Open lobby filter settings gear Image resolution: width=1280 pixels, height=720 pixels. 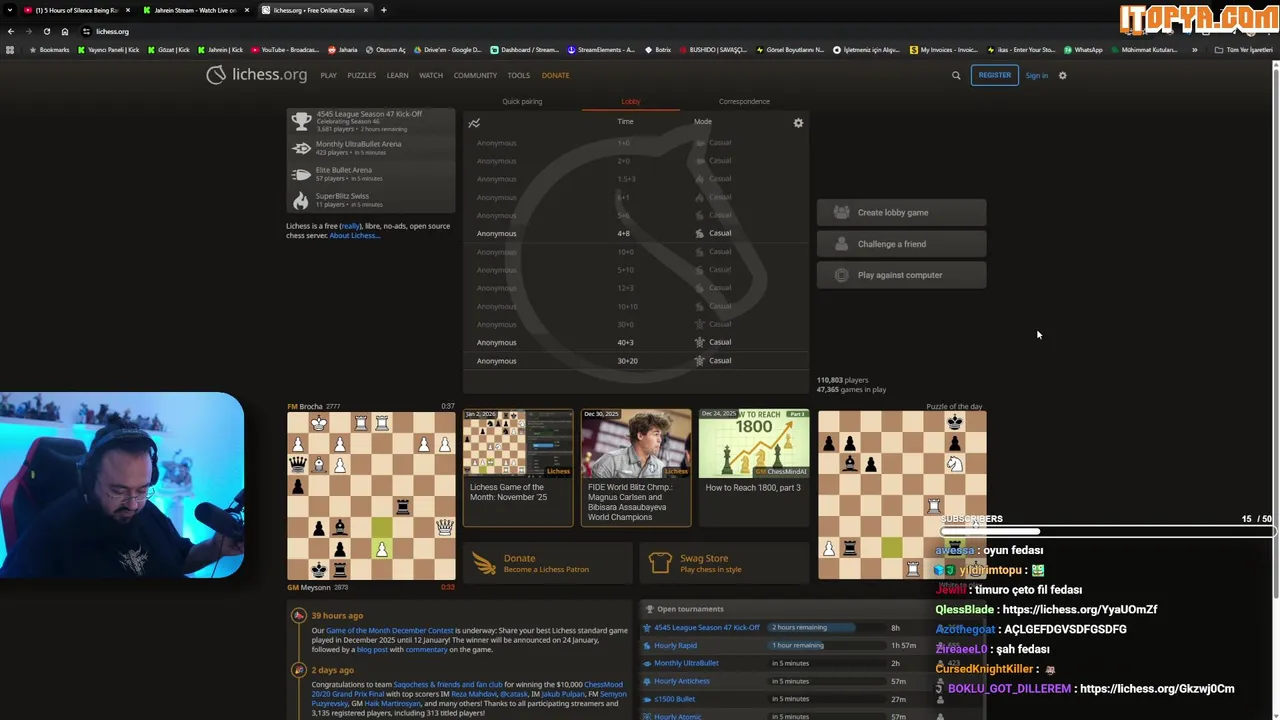[798, 123]
